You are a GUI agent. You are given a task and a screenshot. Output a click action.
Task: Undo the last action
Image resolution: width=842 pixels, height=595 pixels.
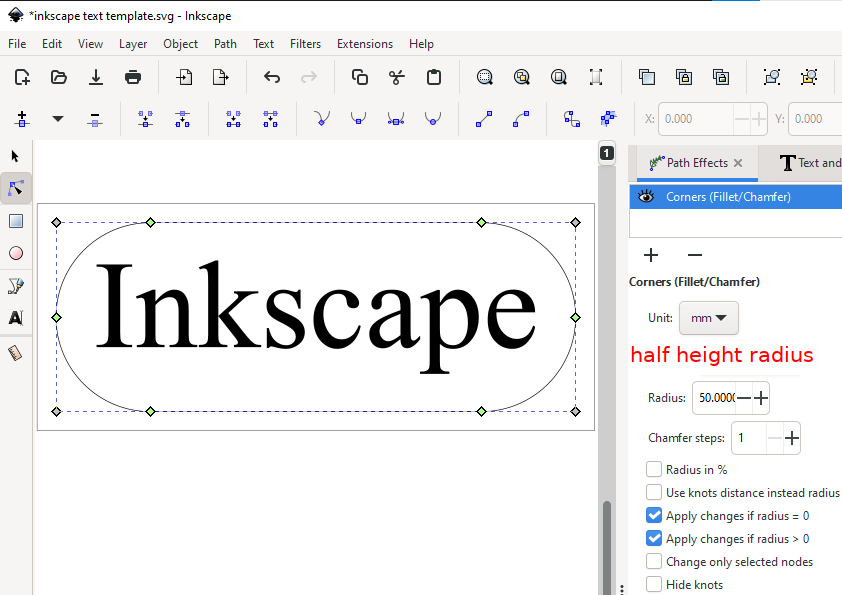pyautogui.click(x=272, y=77)
